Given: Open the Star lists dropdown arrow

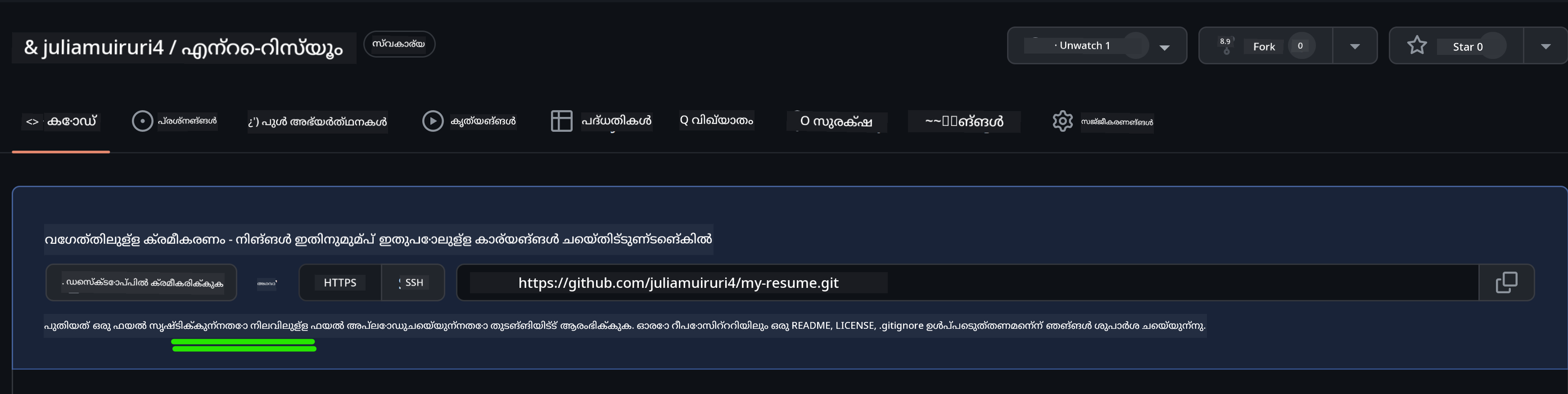Looking at the screenshot, I should (1545, 45).
